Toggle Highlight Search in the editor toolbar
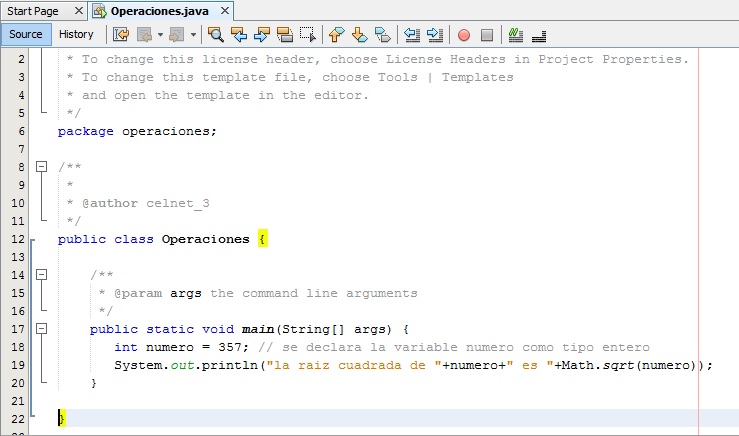739x436 pixels. click(x=285, y=35)
